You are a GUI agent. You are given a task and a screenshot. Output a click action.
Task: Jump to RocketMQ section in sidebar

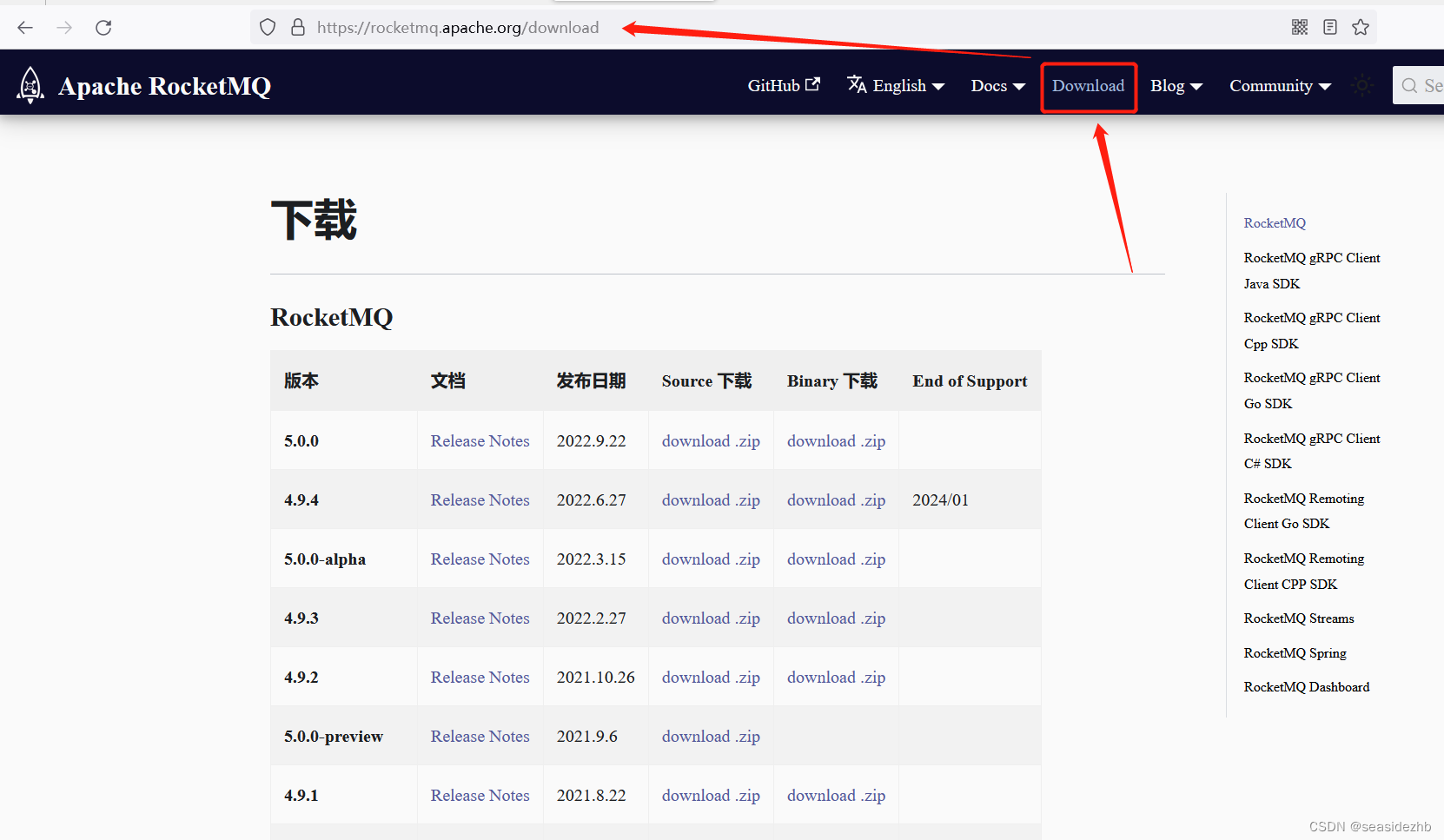(1275, 223)
